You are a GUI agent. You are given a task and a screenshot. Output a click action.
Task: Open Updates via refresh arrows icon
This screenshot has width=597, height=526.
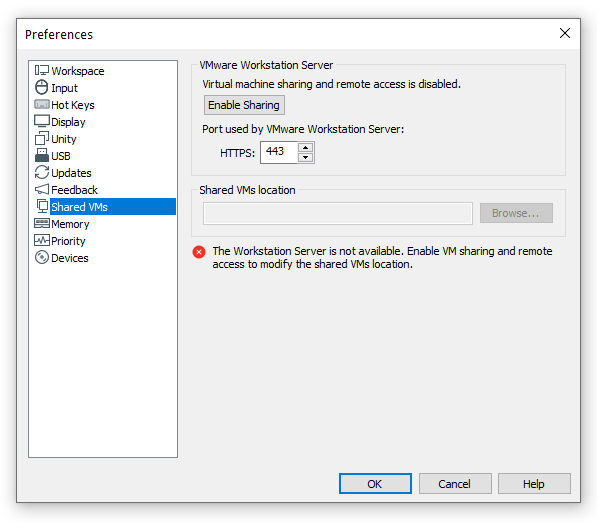[42, 172]
